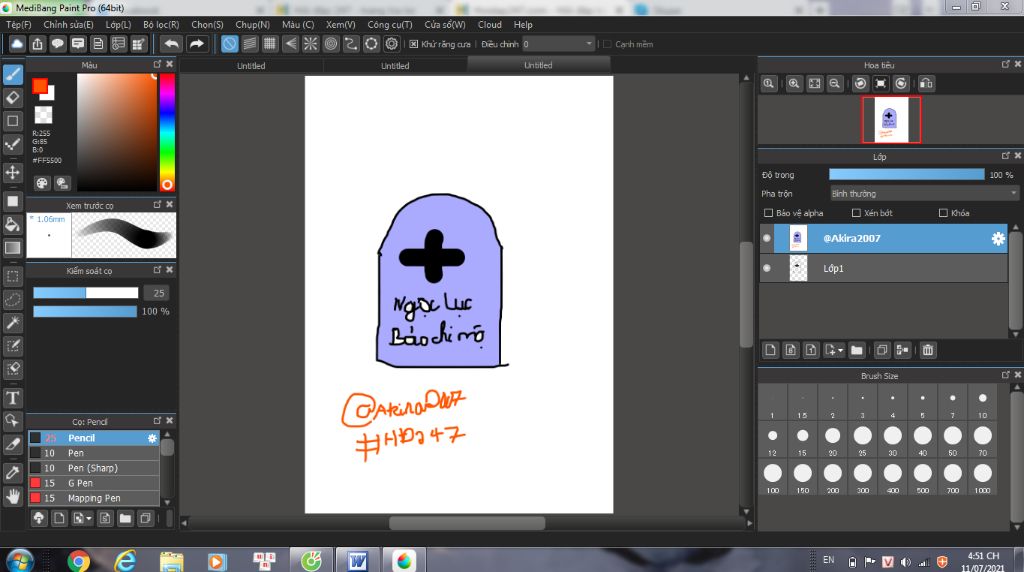Select the Eraser tool

pyautogui.click(x=12, y=98)
